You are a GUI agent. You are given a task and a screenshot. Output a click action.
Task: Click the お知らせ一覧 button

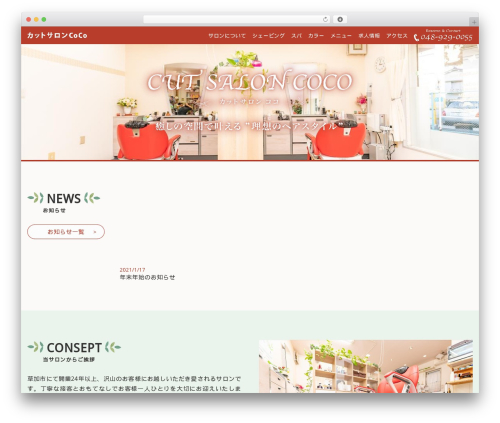[x=66, y=232]
